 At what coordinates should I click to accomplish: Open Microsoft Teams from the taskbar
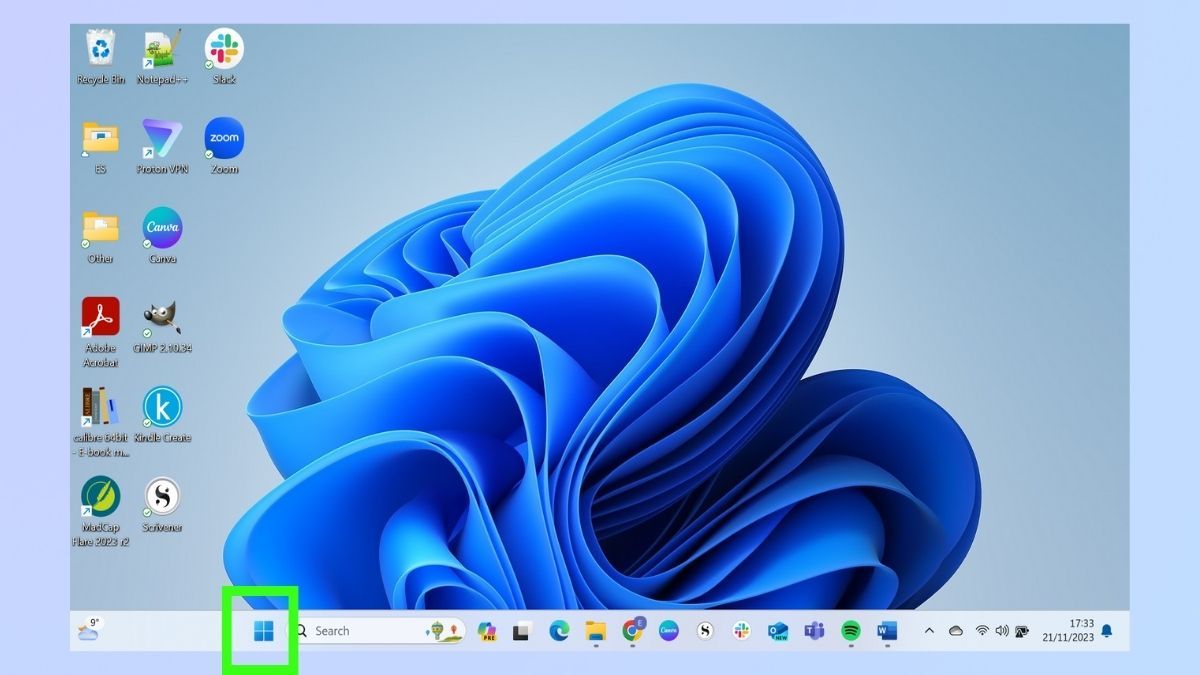coord(812,631)
